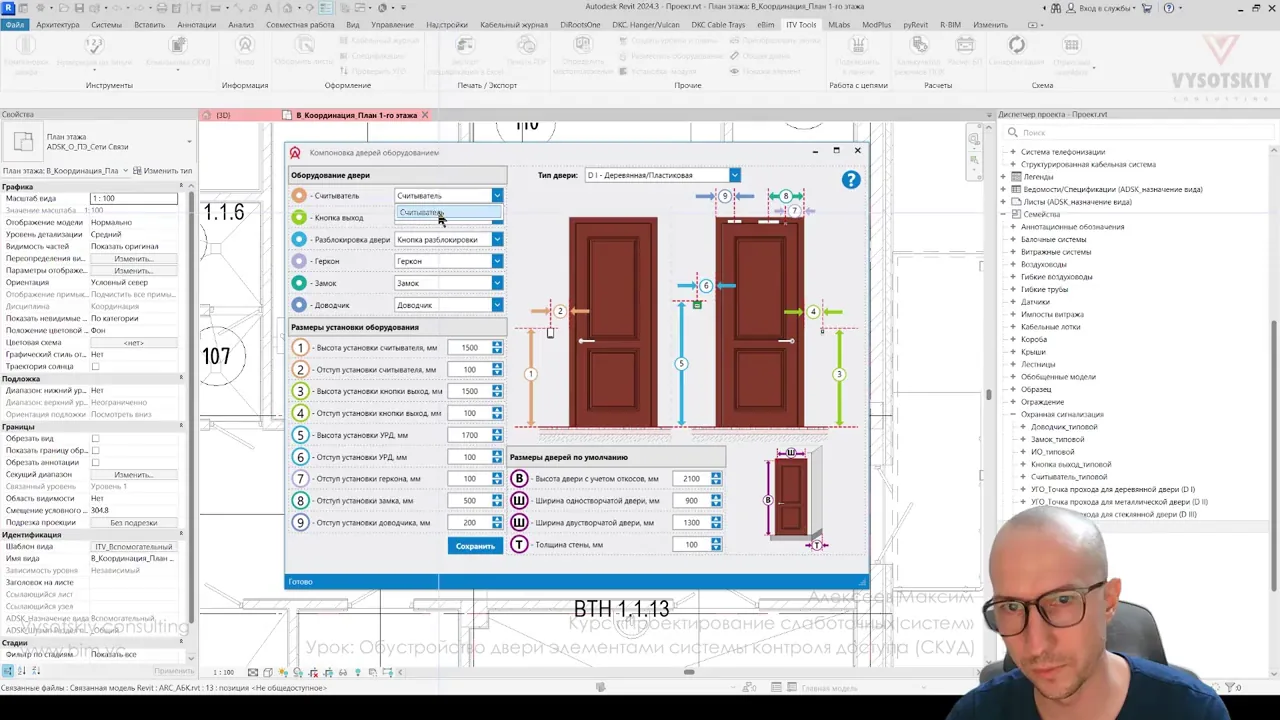The image size is (1280, 720).
Task: Switch to the Аннотации ribbon tab
Action: [196, 24]
